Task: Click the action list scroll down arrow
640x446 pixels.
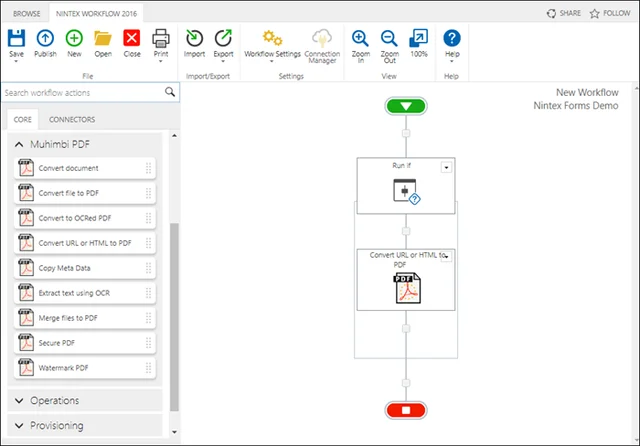Action: pyautogui.click(x=175, y=432)
